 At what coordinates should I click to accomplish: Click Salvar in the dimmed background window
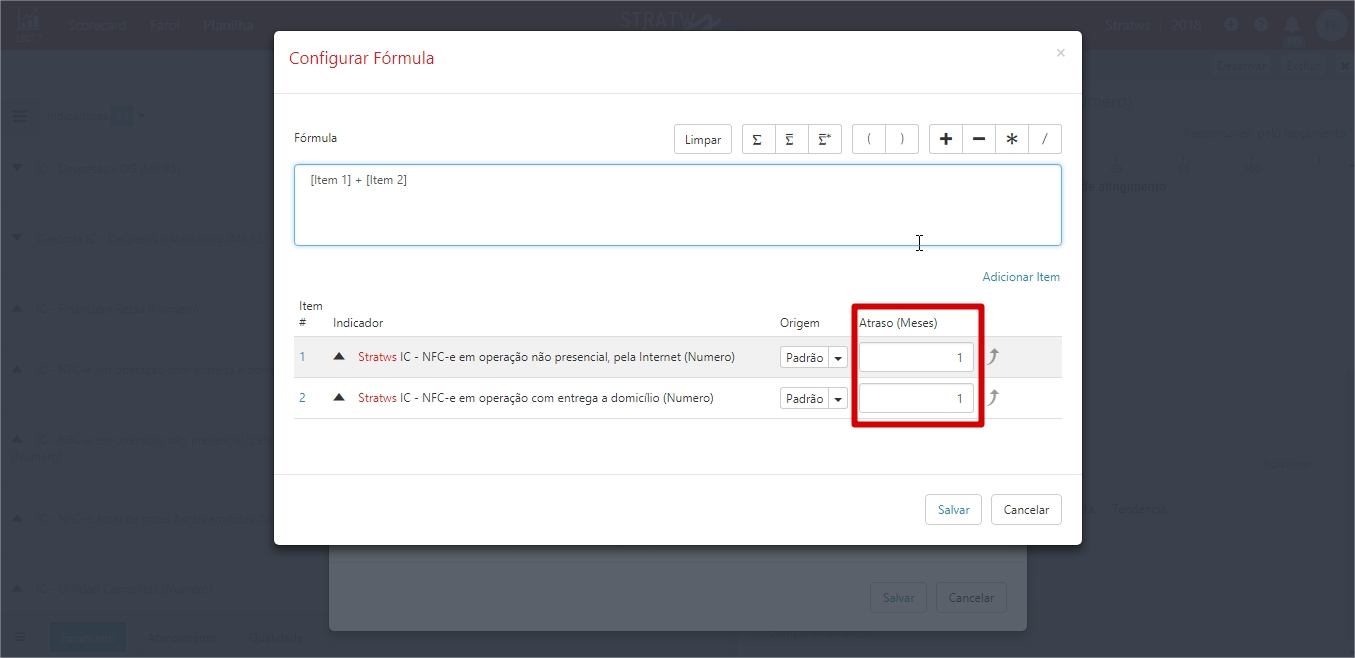point(899,598)
